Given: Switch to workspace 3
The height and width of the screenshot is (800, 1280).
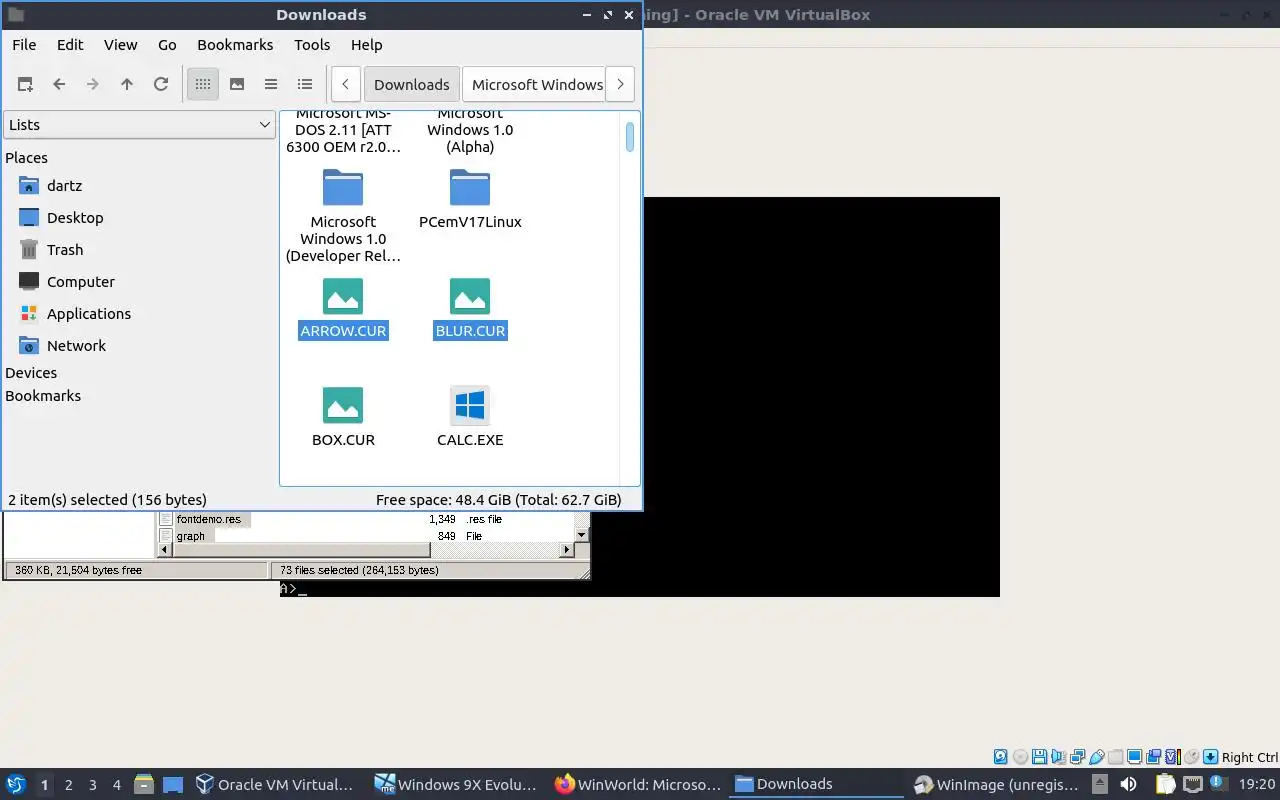Looking at the screenshot, I should click(x=92, y=785).
